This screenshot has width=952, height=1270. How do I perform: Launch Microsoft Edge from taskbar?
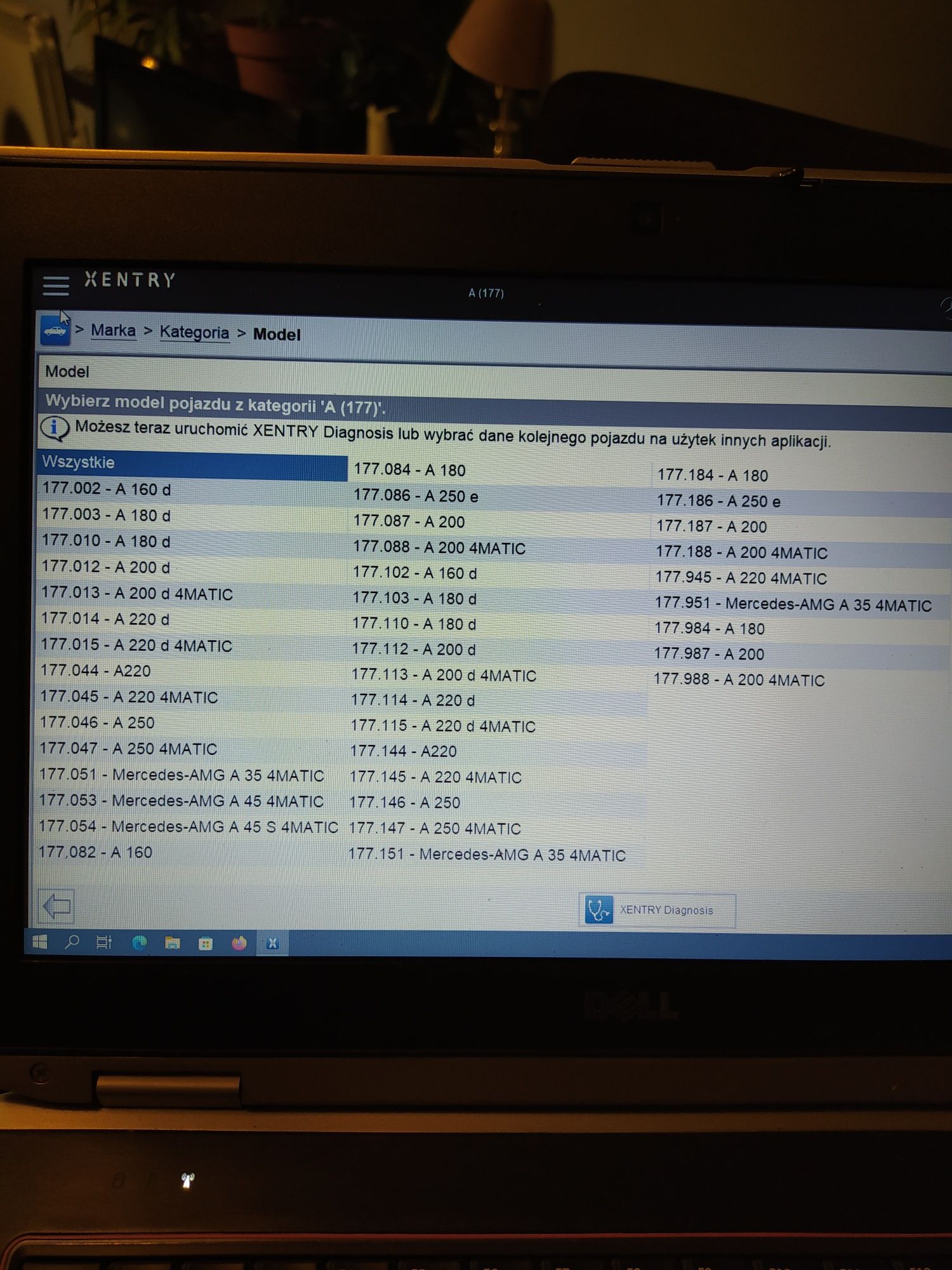click(x=139, y=943)
